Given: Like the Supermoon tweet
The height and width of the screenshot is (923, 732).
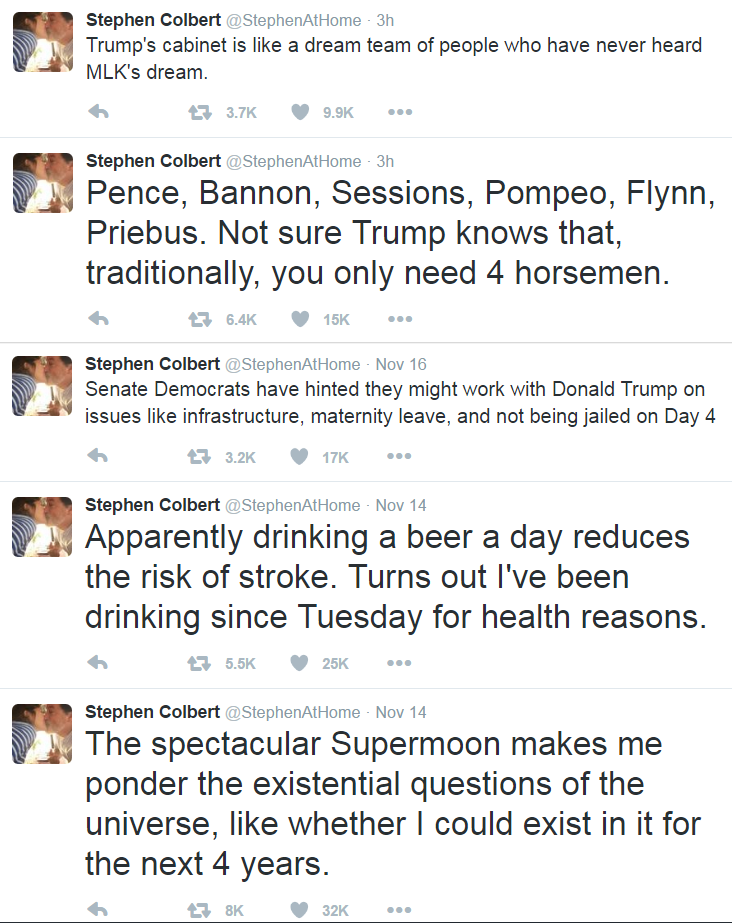Looking at the screenshot, I should (299, 910).
